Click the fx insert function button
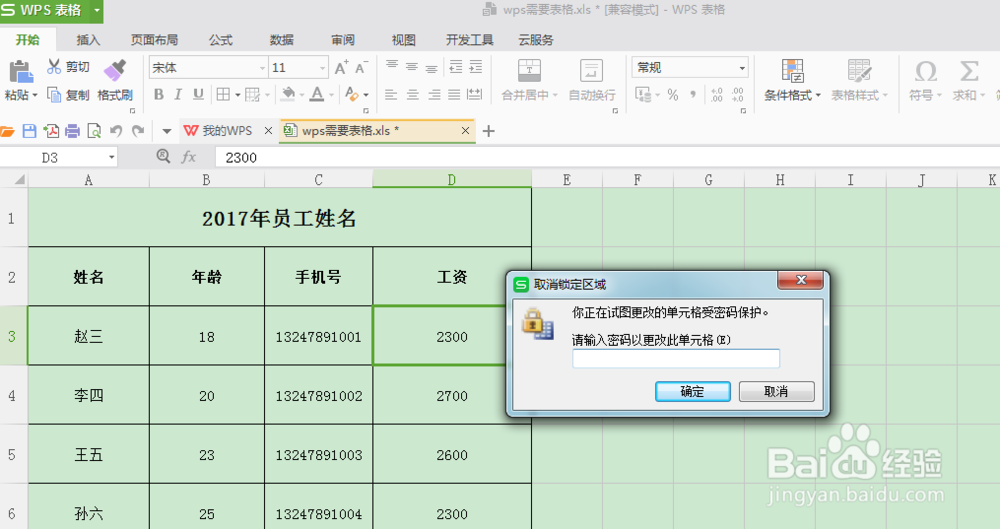This screenshot has width=1000, height=529. click(189, 157)
